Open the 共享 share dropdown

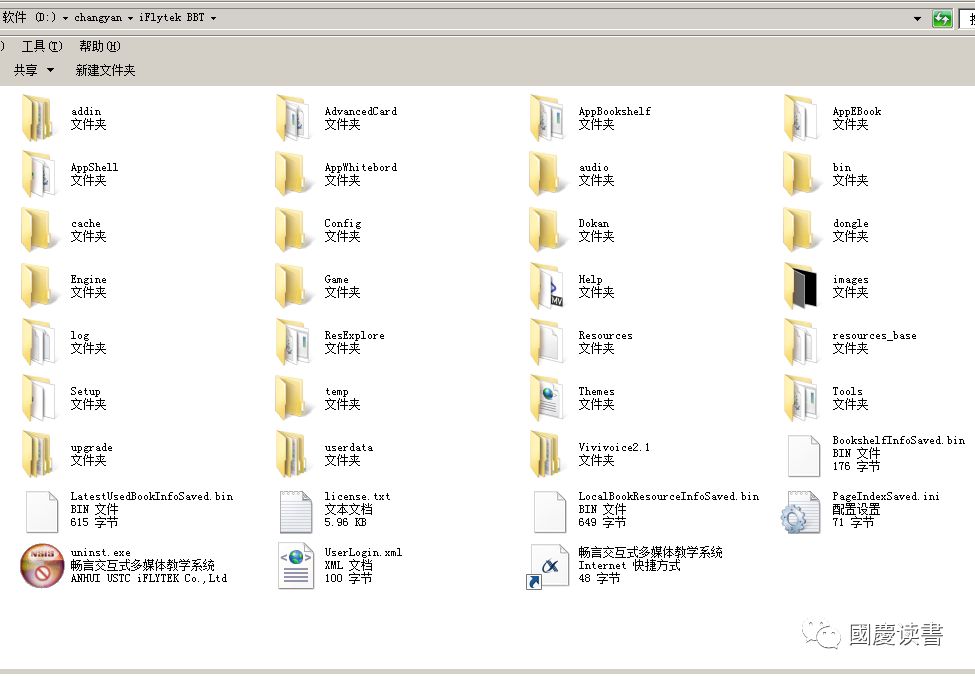(x=34, y=70)
